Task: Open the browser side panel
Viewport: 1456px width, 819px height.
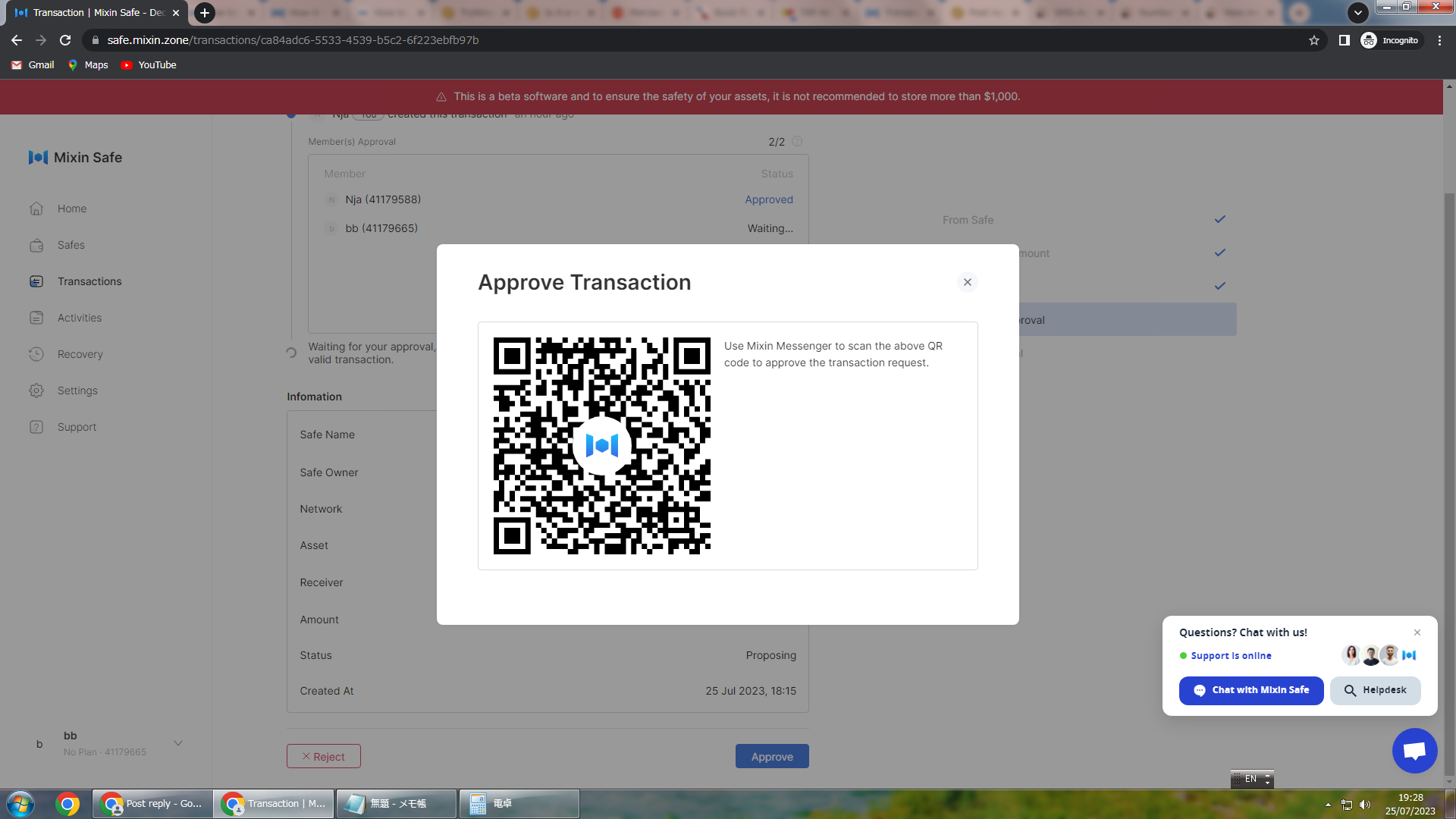Action: [x=1344, y=40]
